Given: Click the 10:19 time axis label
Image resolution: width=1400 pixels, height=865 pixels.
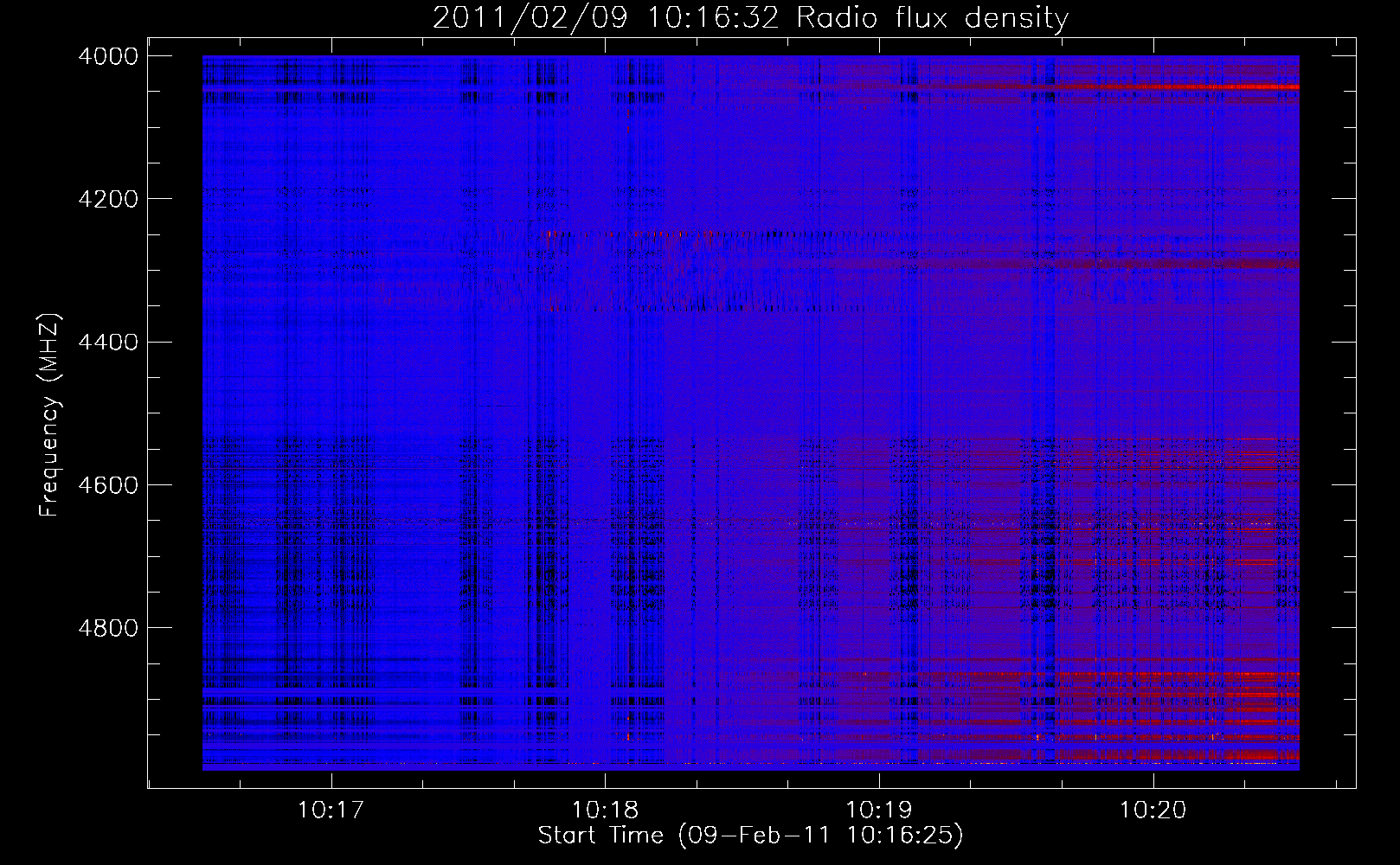Looking at the screenshot, I should [878, 810].
